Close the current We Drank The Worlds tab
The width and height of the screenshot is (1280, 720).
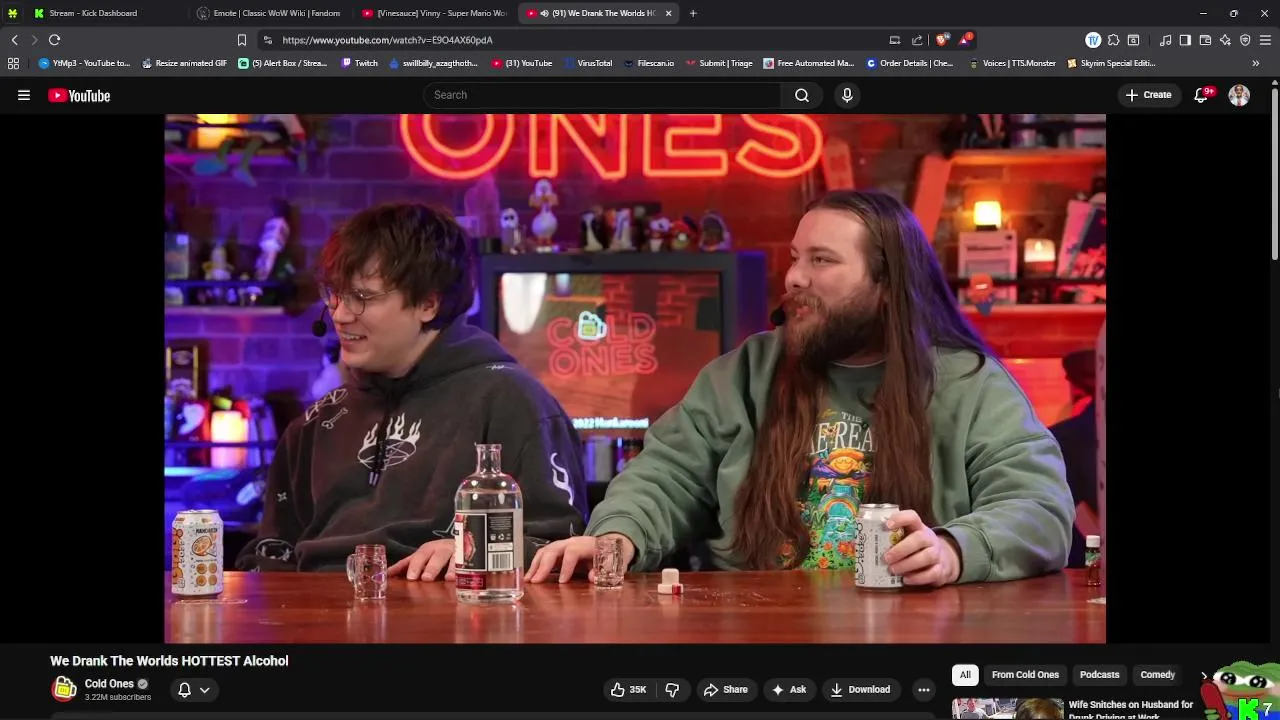point(668,13)
